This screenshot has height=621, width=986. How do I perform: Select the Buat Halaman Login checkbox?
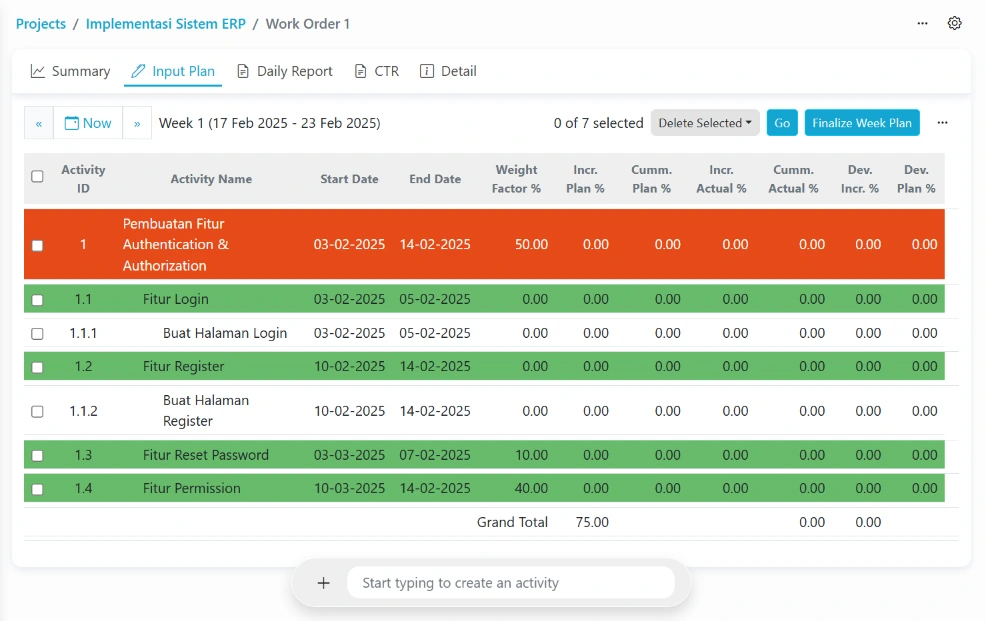click(37, 334)
